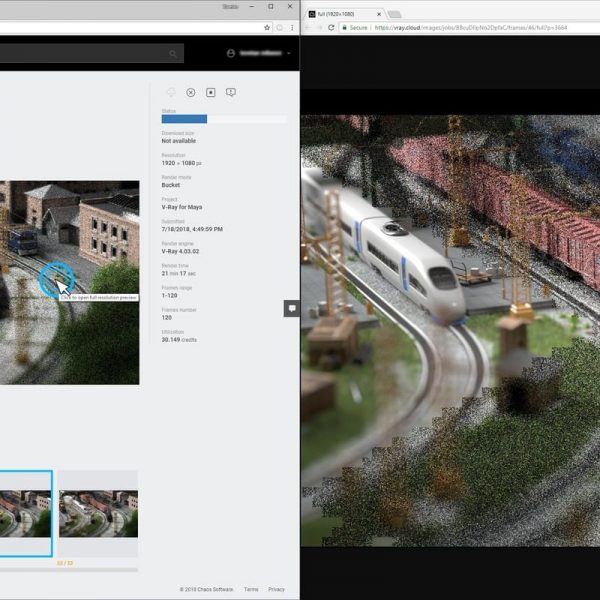The width and height of the screenshot is (600, 600).
Task: Select the second frame thumbnail
Action: point(97,512)
